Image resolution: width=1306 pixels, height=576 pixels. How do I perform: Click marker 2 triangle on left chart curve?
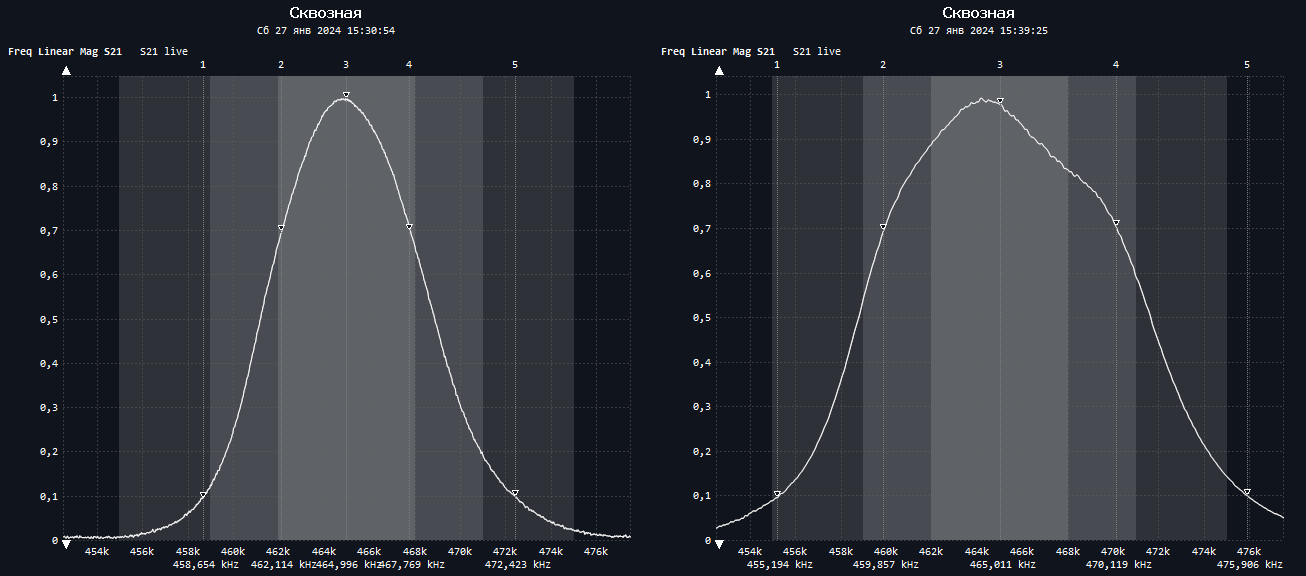(x=281, y=228)
